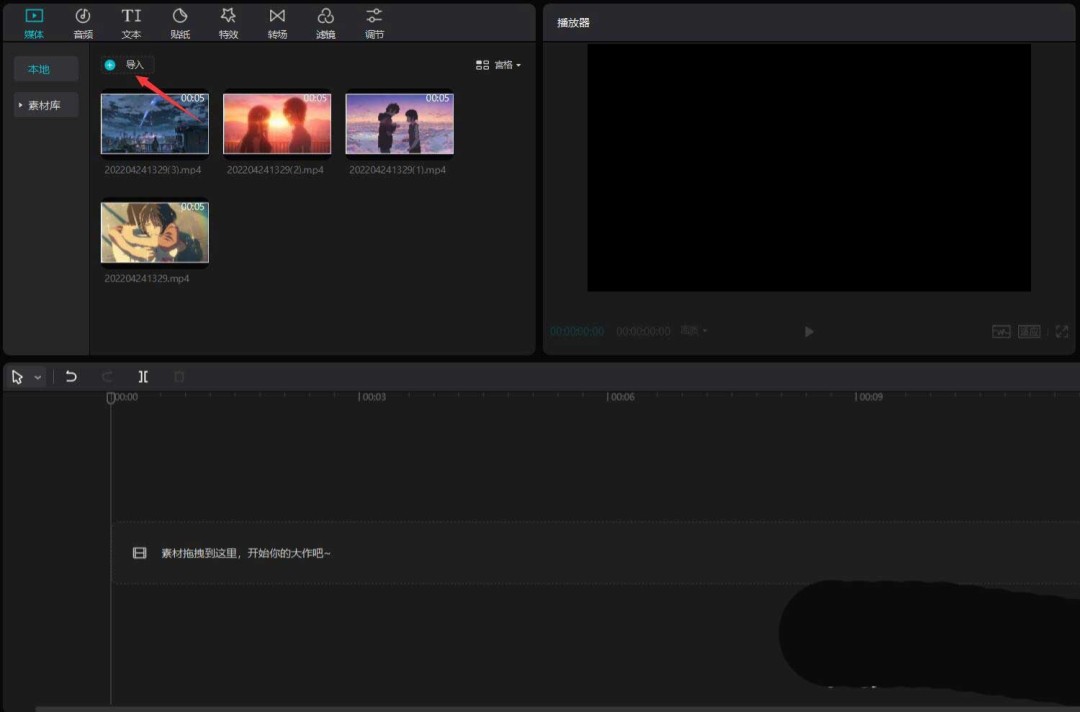Switch the media library to grid view
This screenshot has width=1080, height=712.
coord(482,64)
